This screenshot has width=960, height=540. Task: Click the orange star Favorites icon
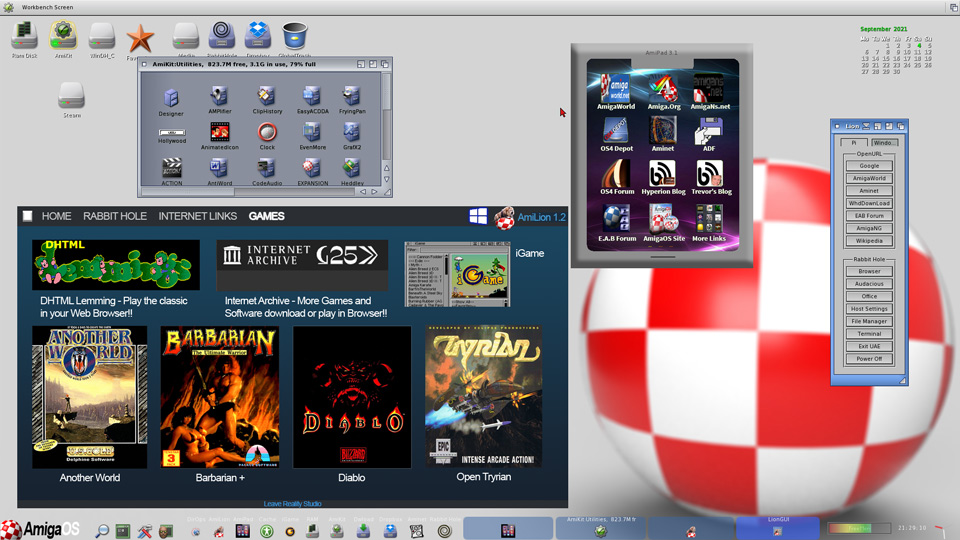(140, 39)
